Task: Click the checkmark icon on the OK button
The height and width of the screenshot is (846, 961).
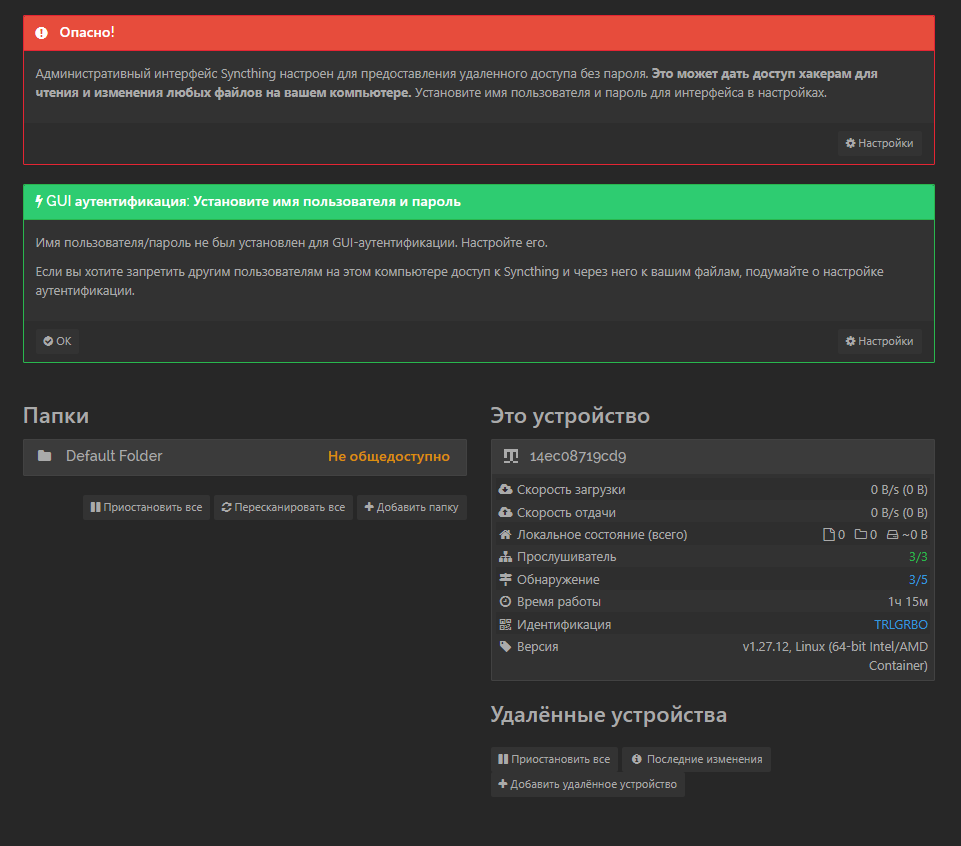Action: click(48, 341)
